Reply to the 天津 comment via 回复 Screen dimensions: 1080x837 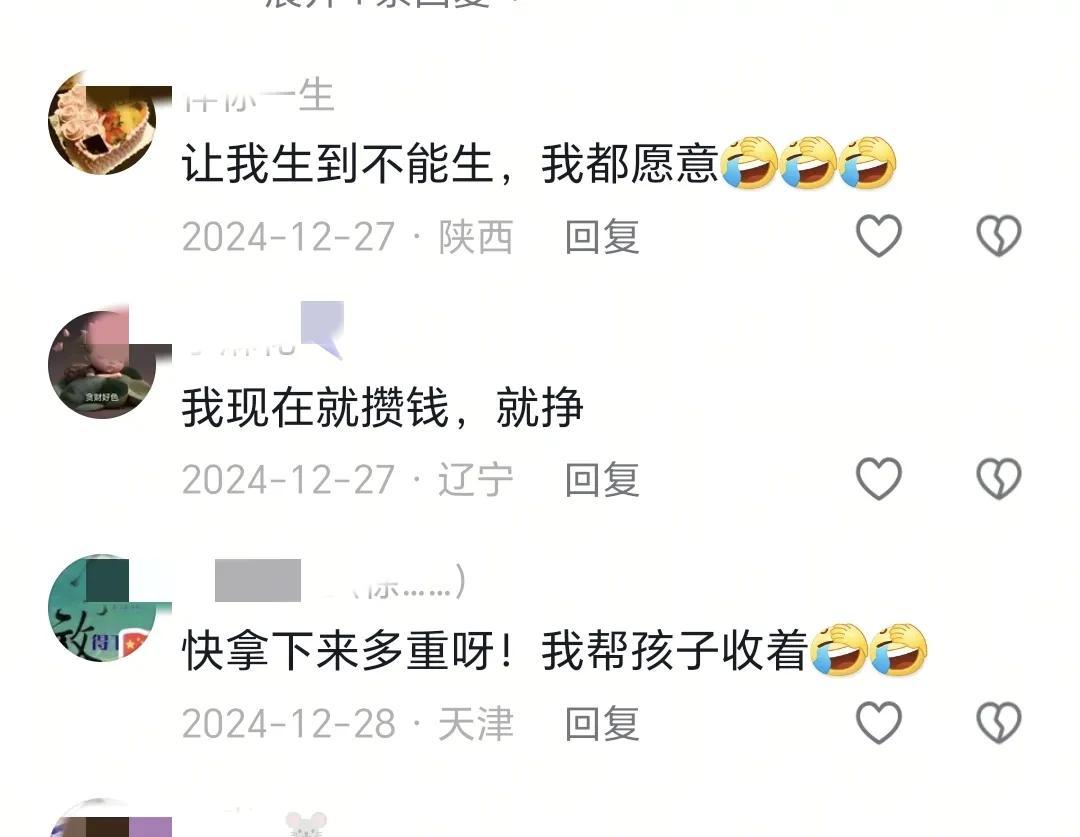[602, 723]
